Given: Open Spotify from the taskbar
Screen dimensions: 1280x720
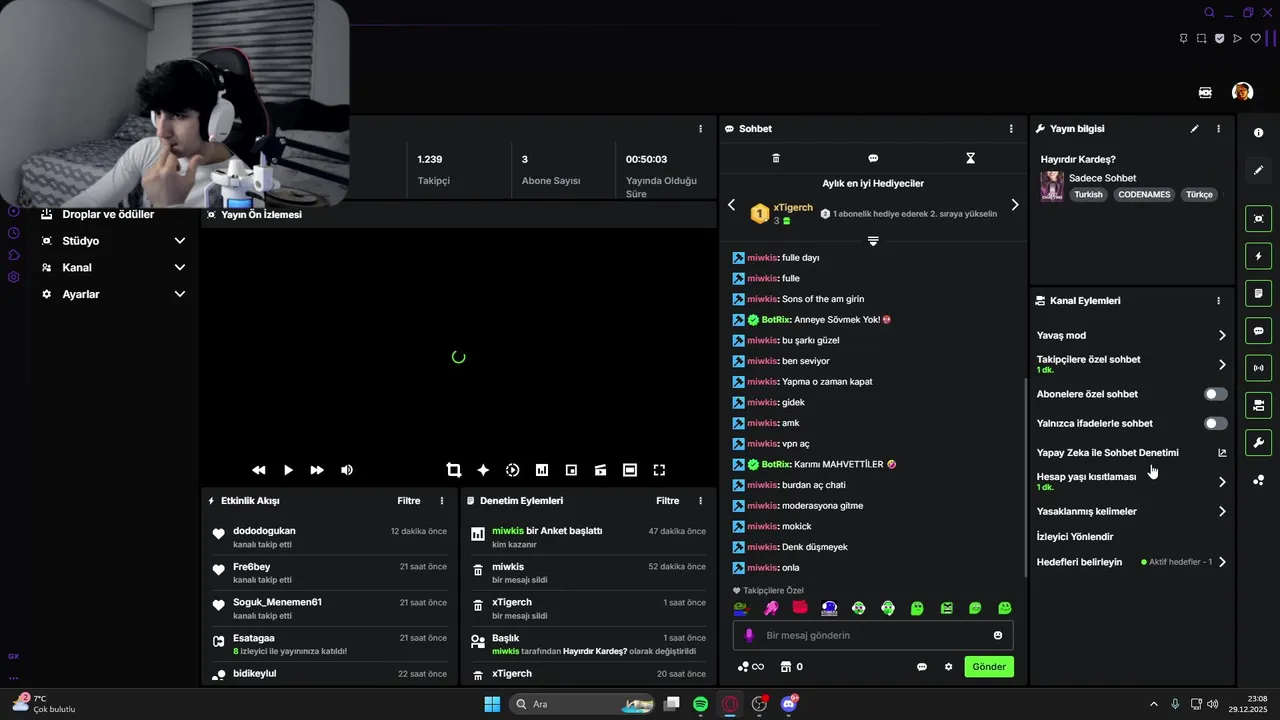Looking at the screenshot, I should 701,704.
